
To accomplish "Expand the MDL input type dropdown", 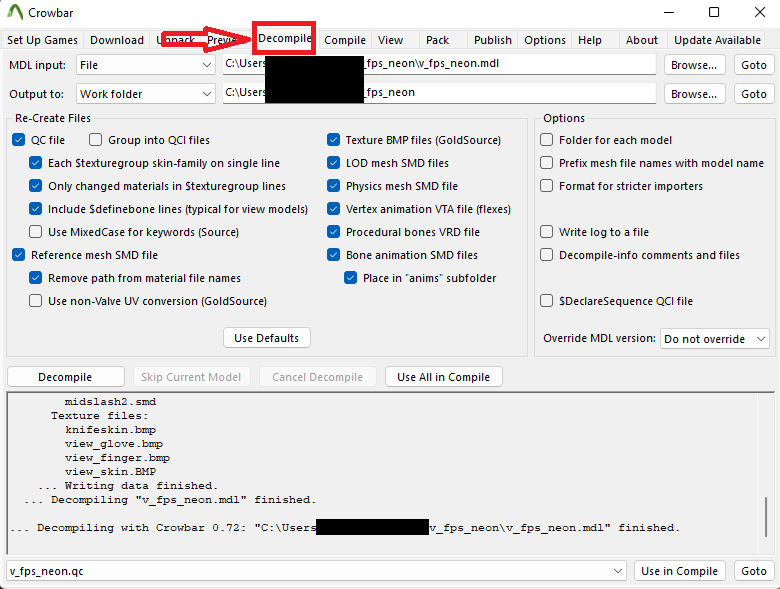I will [x=145, y=65].
